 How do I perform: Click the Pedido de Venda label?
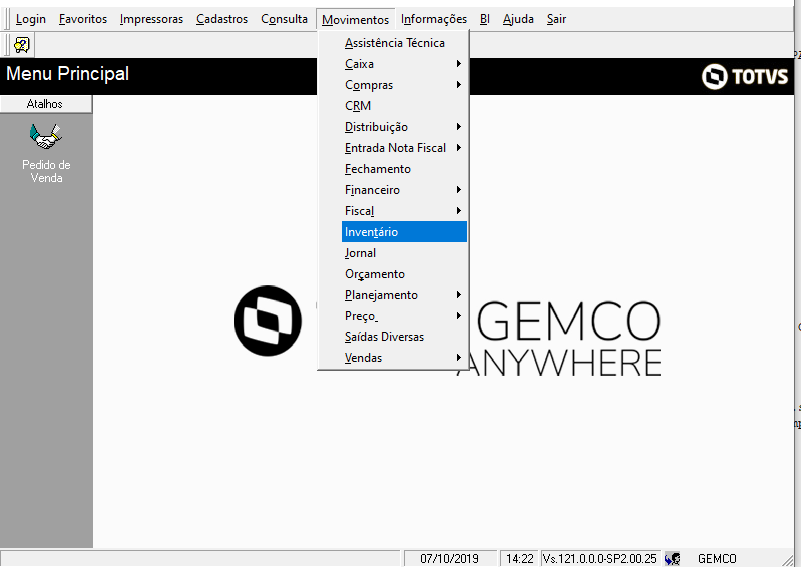click(46, 171)
